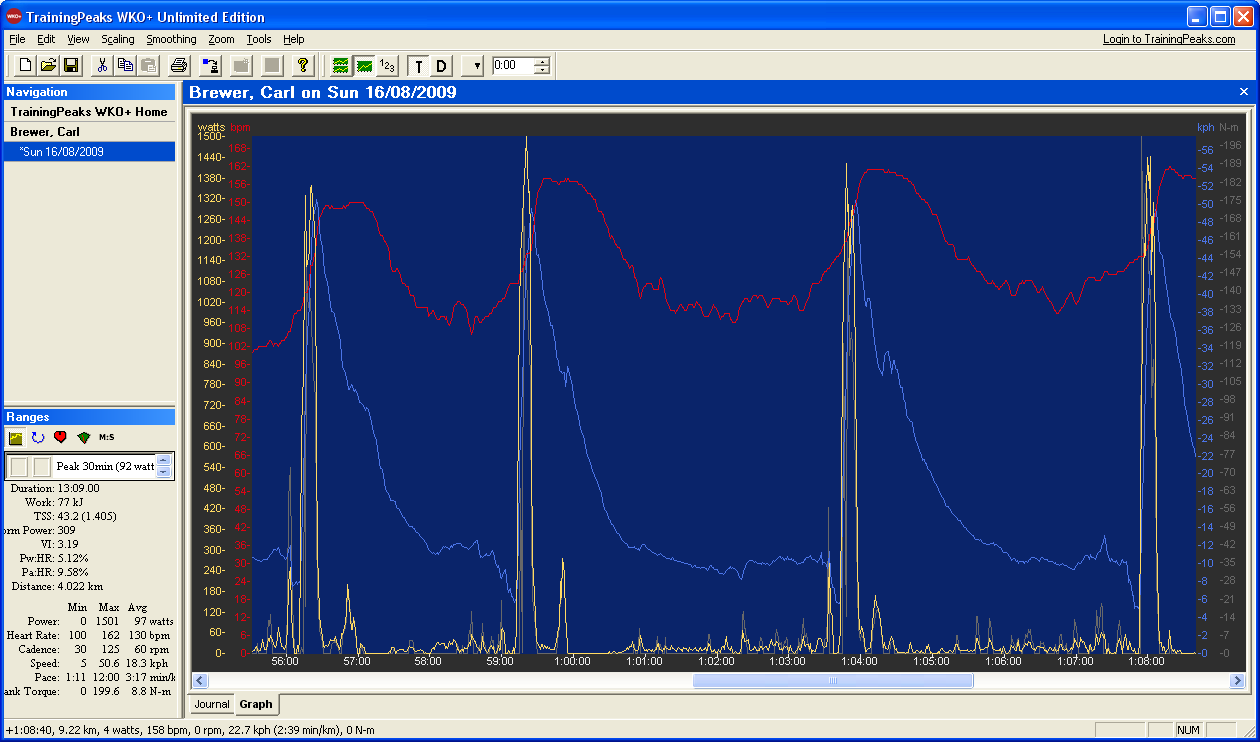Print using the printer icon
Screen dimensions: 1260x742
tap(179, 65)
